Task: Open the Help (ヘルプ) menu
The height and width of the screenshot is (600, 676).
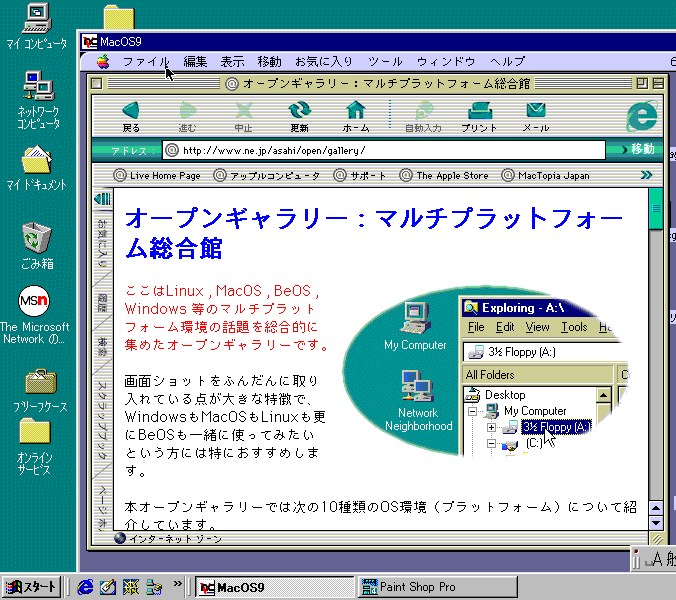Action: [x=507, y=62]
